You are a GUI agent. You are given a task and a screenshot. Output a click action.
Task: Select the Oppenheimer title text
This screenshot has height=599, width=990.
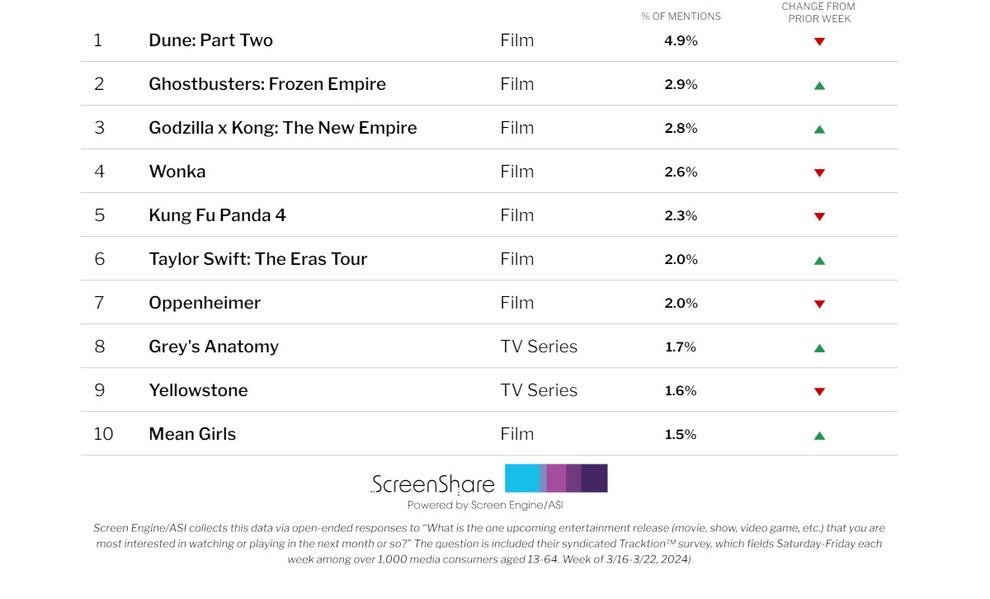pyautogui.click(x=205, y=303)
